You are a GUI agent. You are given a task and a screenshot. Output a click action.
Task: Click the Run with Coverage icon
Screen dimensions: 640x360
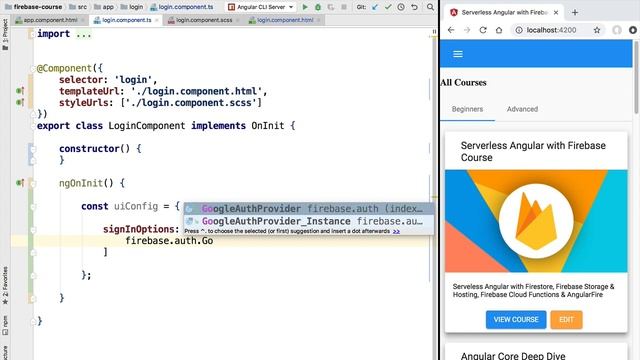(331, 7)
